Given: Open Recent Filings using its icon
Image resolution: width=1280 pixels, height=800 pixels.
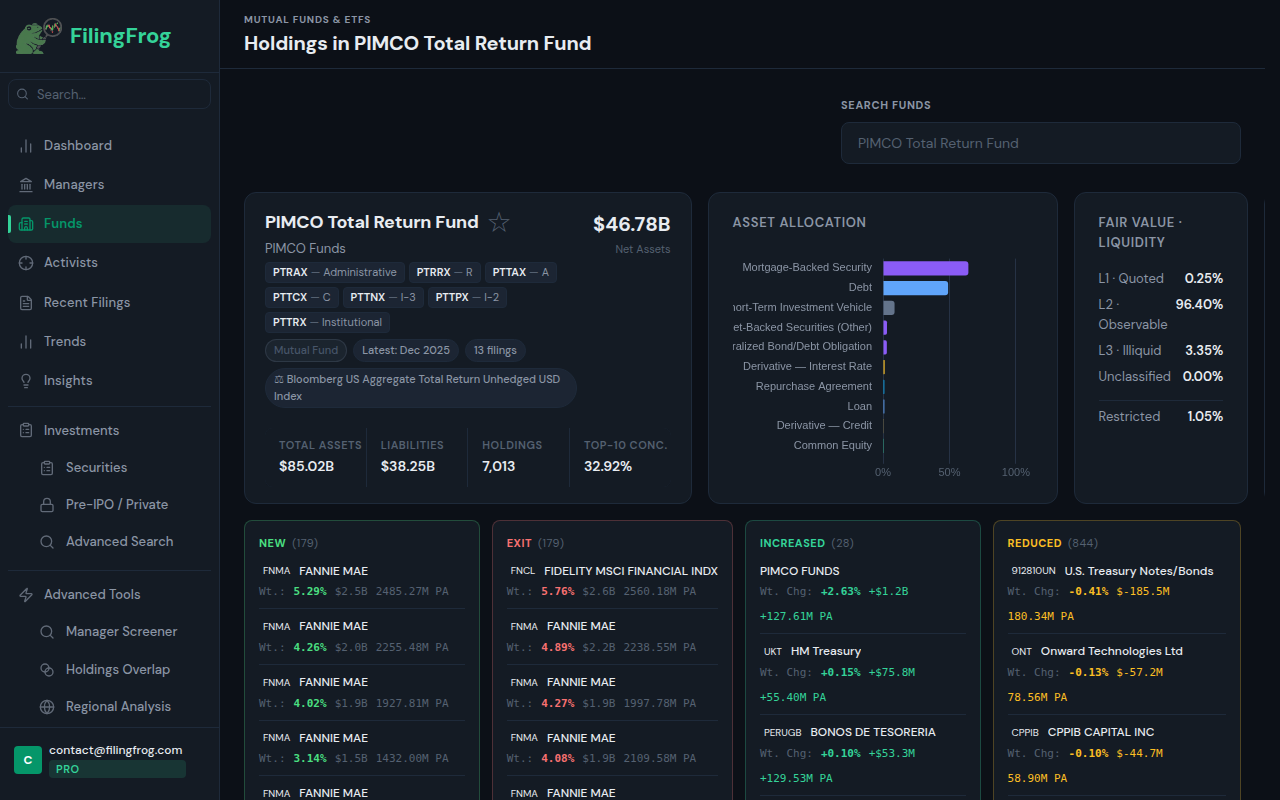Looking at the screenshot, I should 25,302.
